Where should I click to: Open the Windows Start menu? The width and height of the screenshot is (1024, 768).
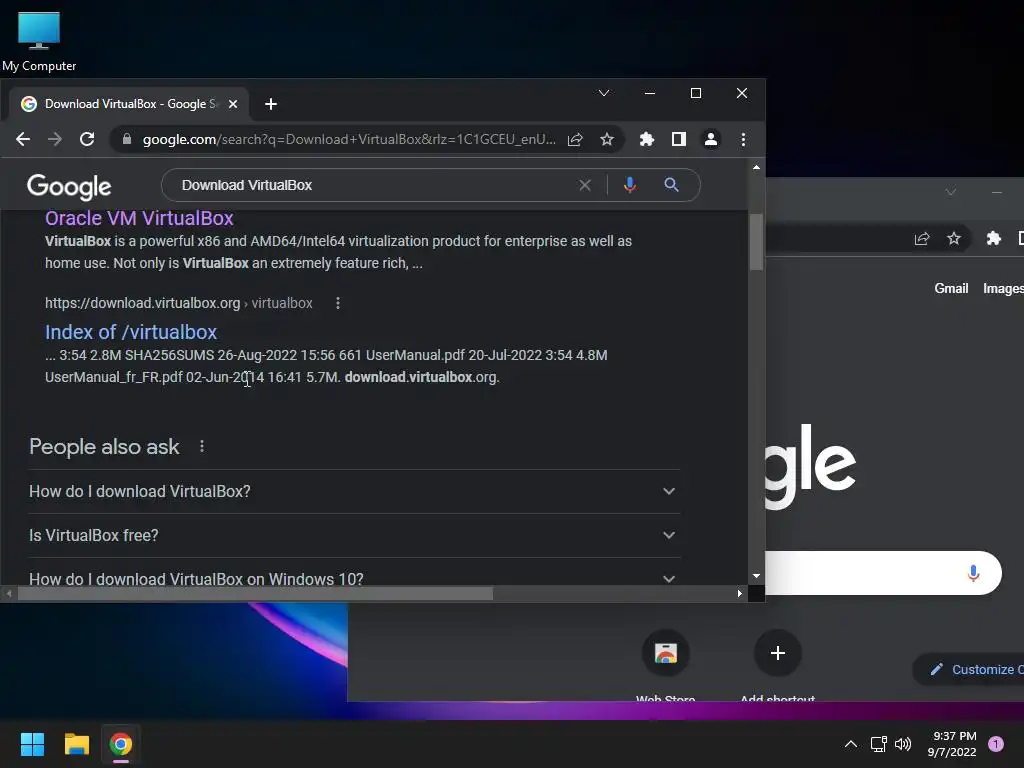32,744
